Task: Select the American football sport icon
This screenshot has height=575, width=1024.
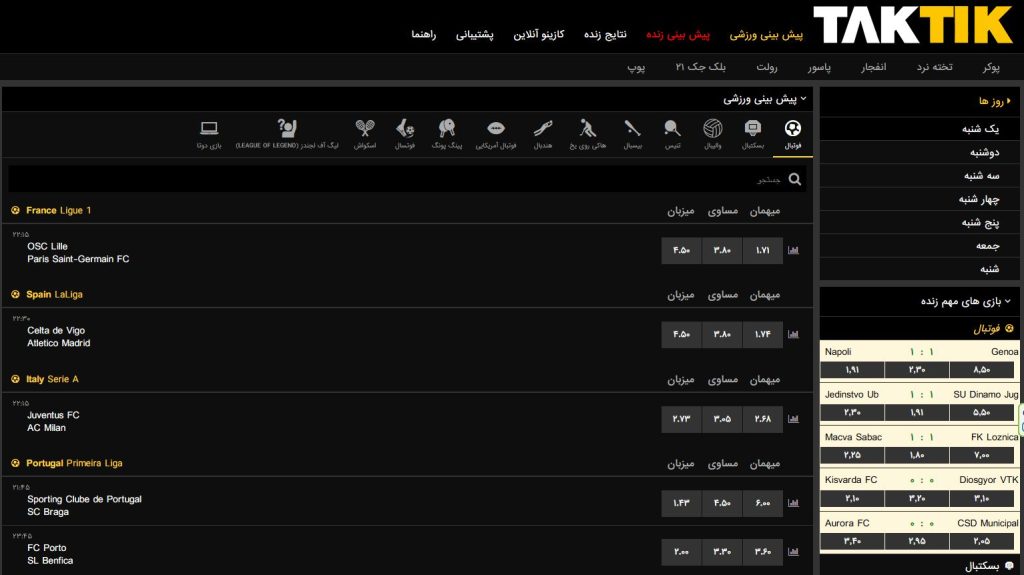Action: [x=496, y=128]
